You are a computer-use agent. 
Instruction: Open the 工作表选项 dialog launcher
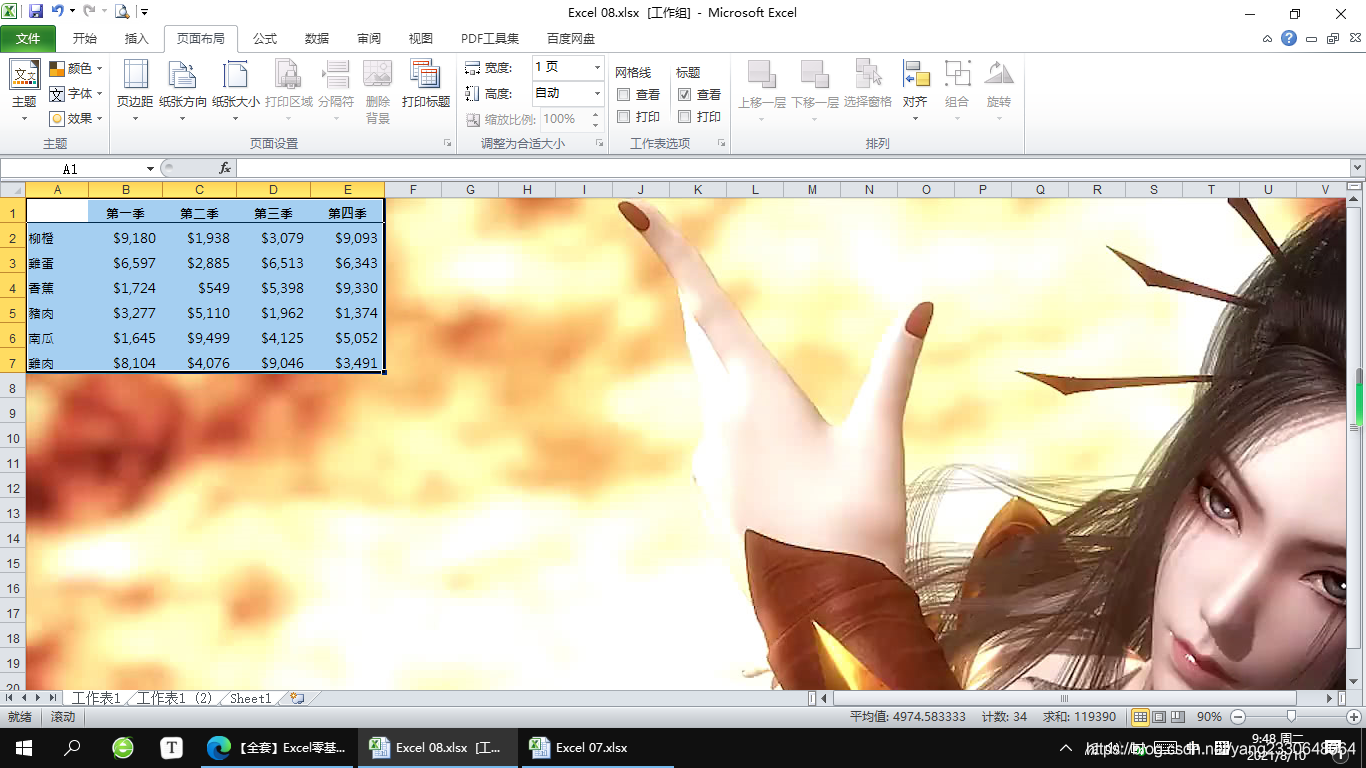[721, 144]
